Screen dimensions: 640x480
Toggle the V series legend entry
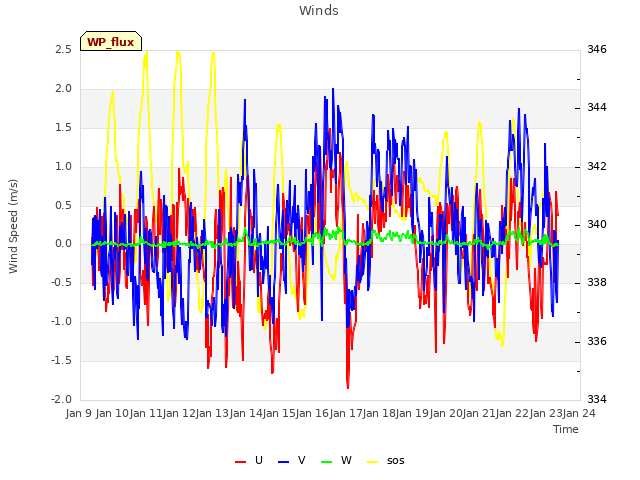(x=292, y=460)
